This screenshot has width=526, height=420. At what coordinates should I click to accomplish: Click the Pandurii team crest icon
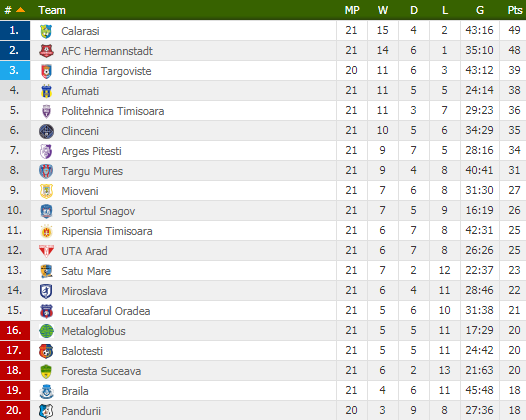coord(46,411)
